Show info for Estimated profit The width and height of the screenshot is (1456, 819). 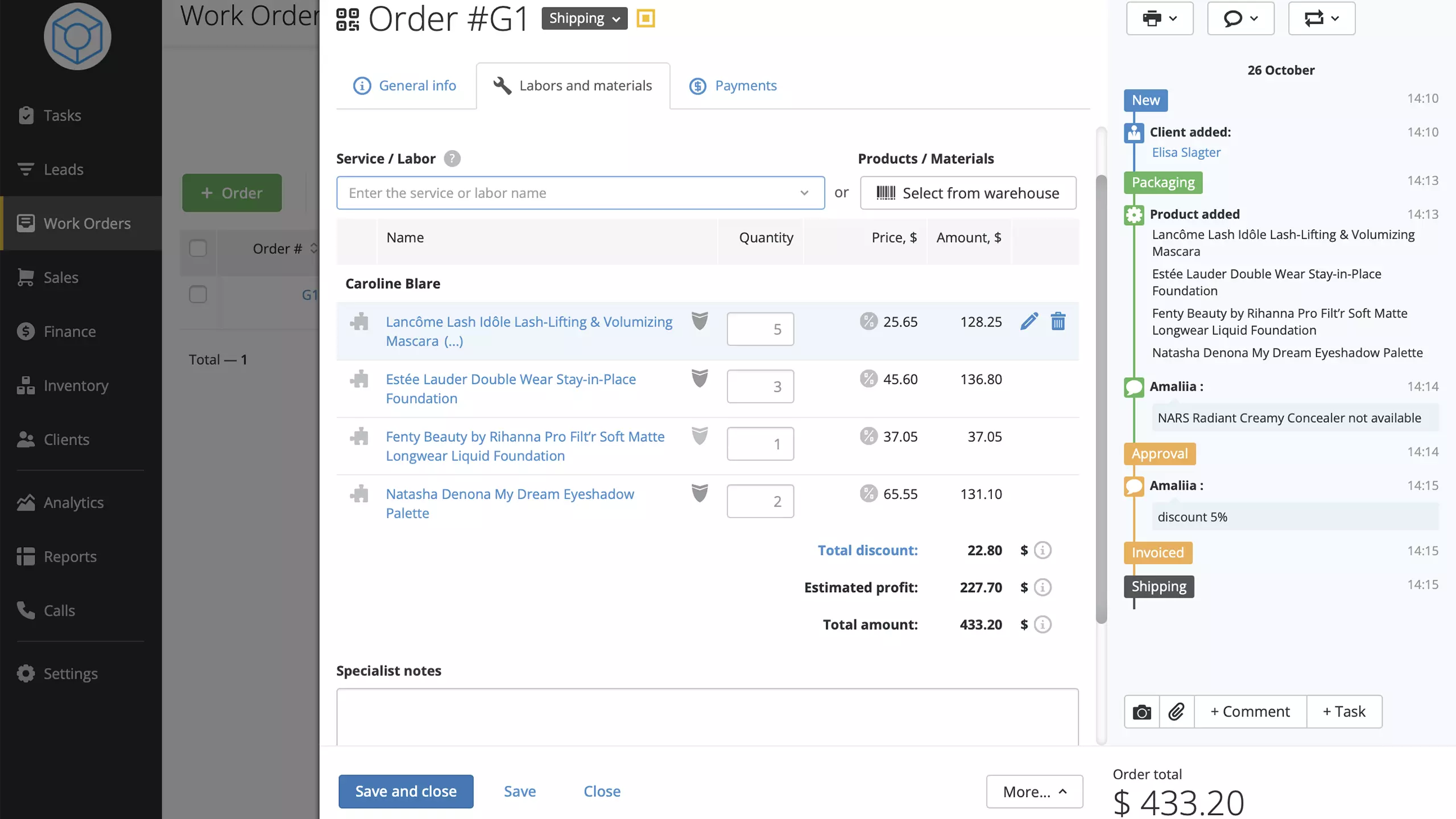(x=1043, y=588)
